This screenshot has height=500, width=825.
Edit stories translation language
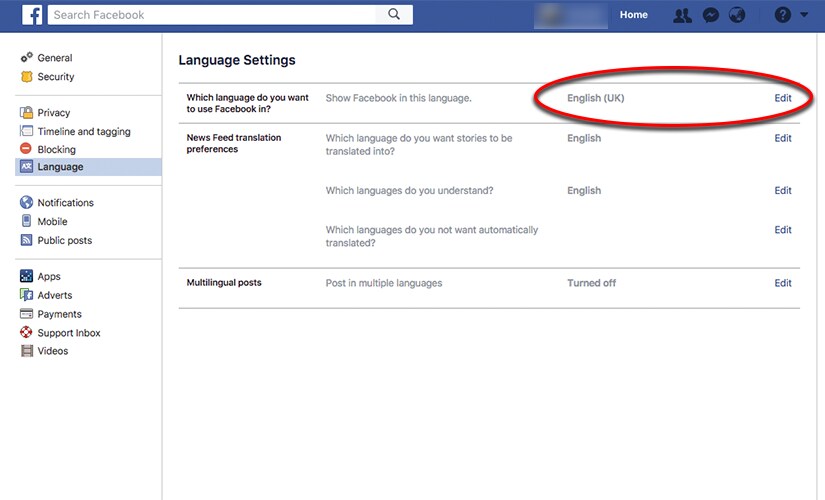pos(782,138)
